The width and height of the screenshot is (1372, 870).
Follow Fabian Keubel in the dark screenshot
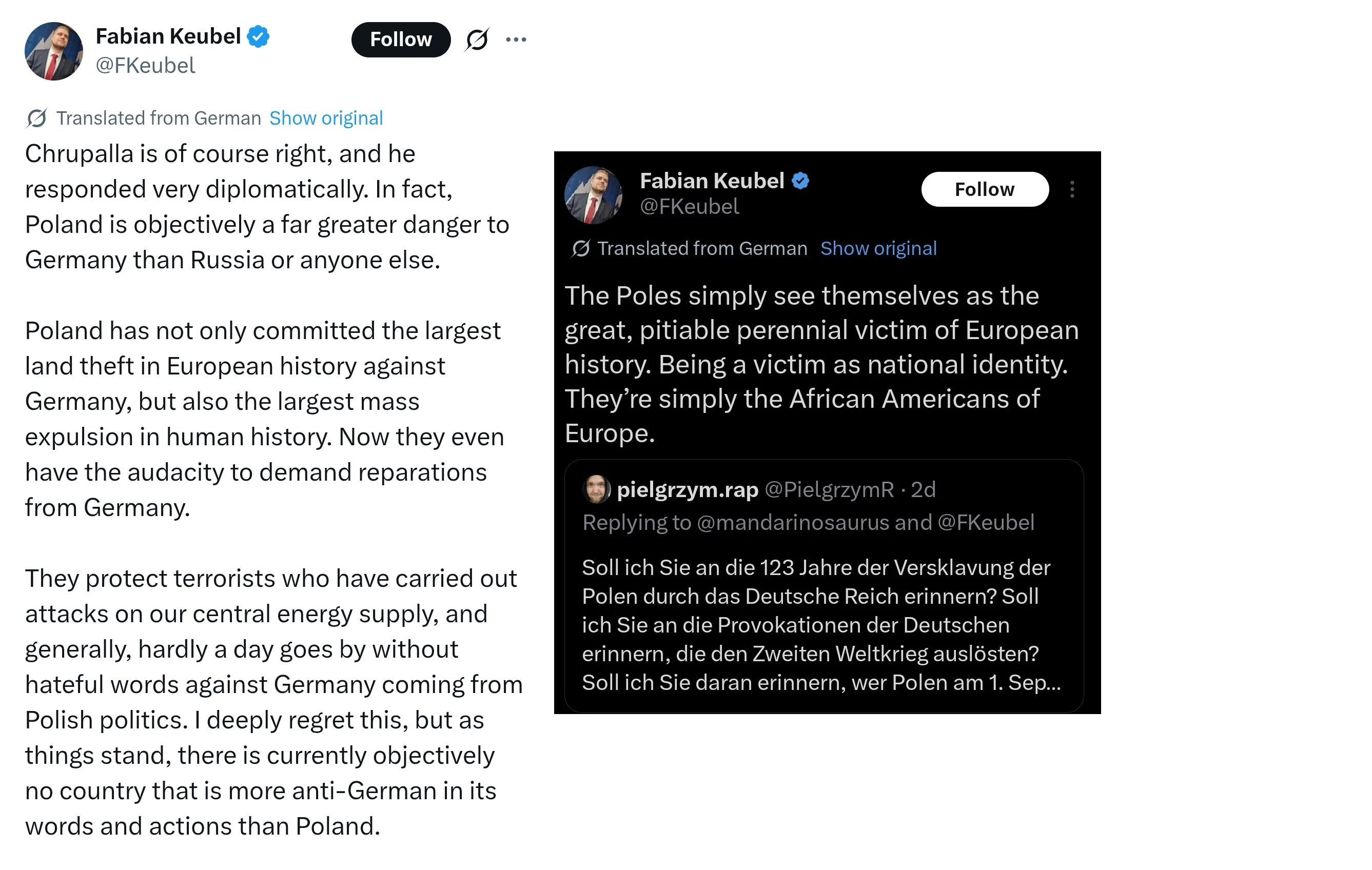[984, 189]
